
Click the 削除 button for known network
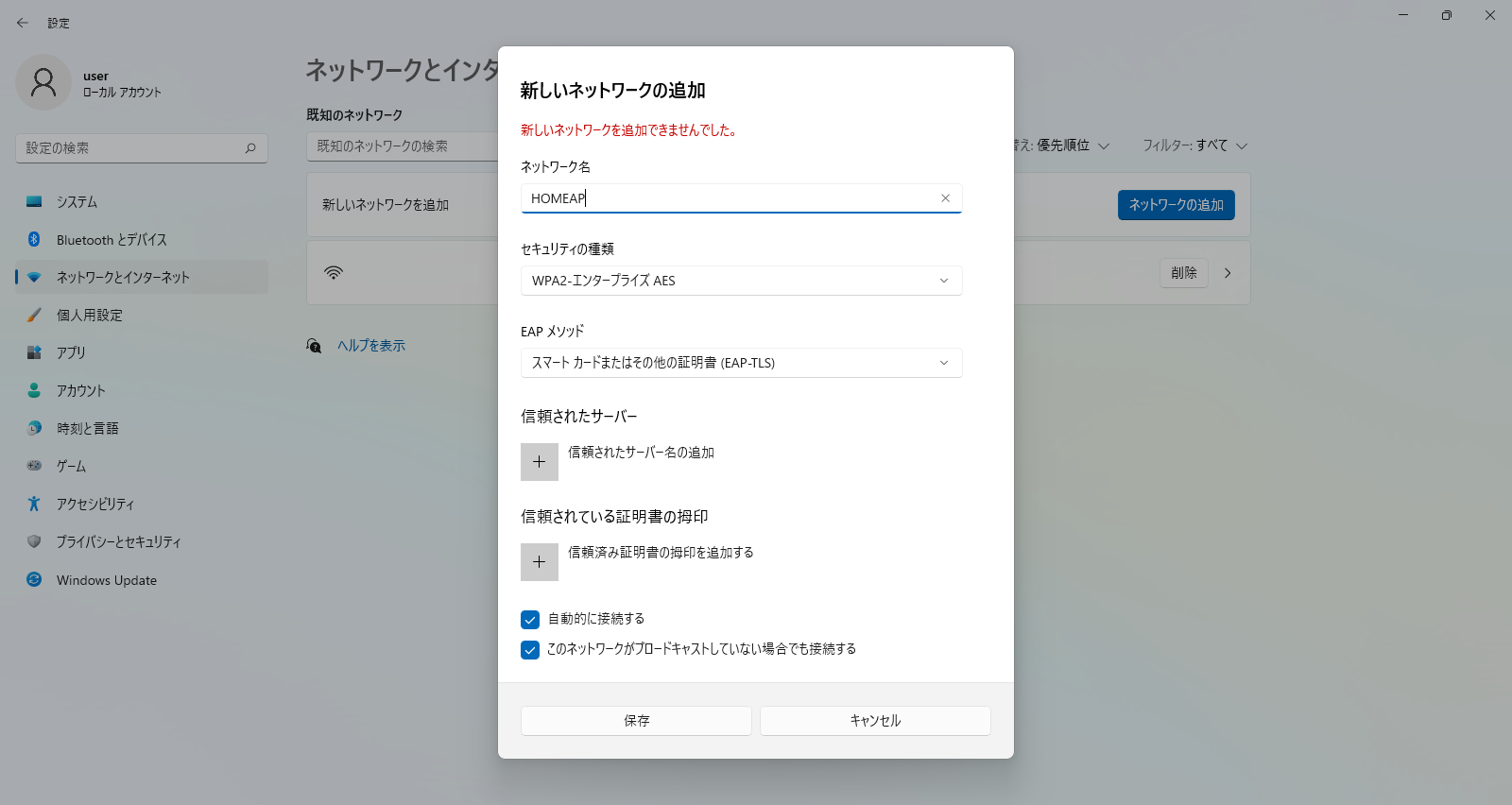pos(1184,273)
